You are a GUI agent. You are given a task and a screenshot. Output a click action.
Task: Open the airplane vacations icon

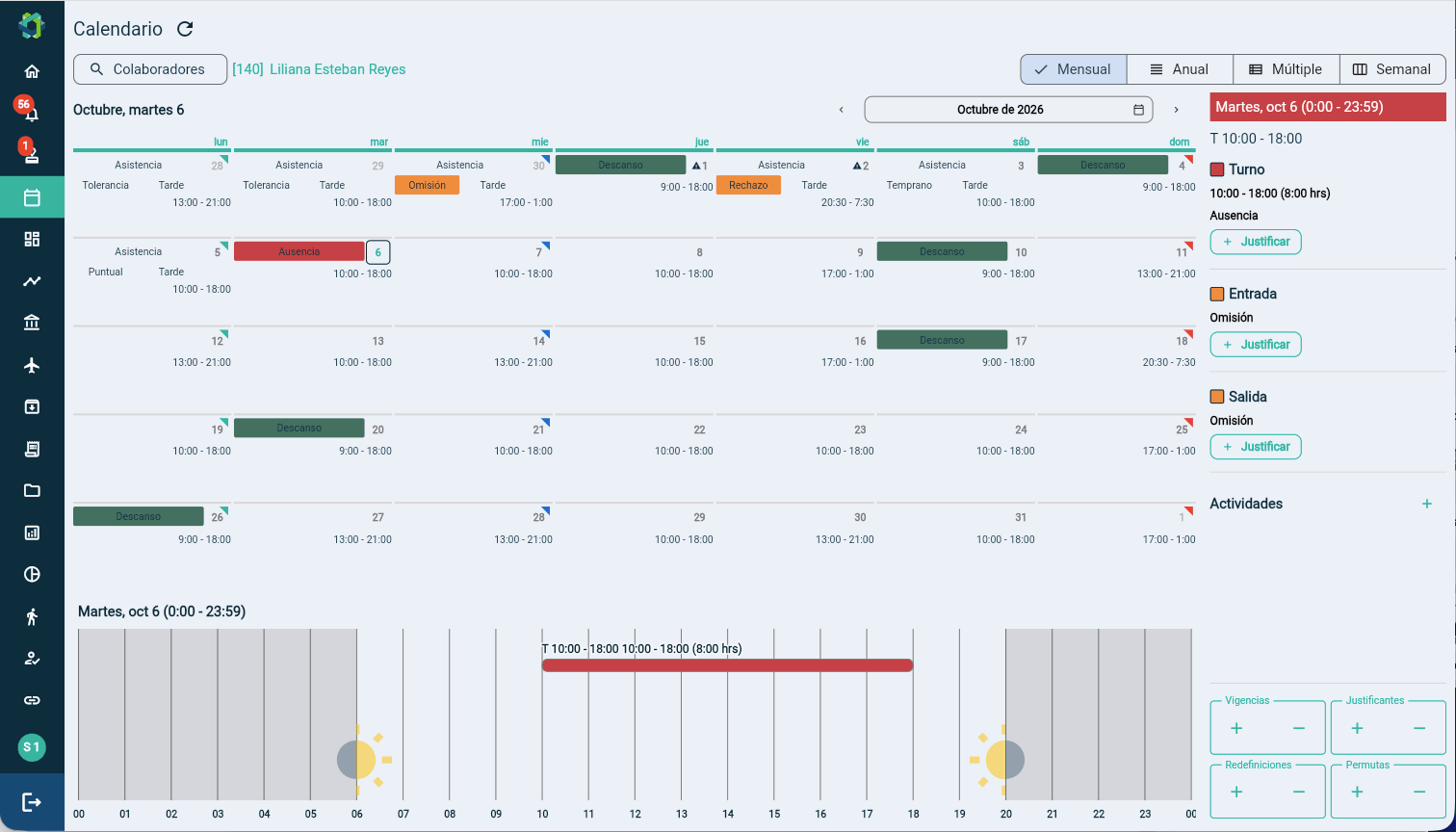click(32, 365)
